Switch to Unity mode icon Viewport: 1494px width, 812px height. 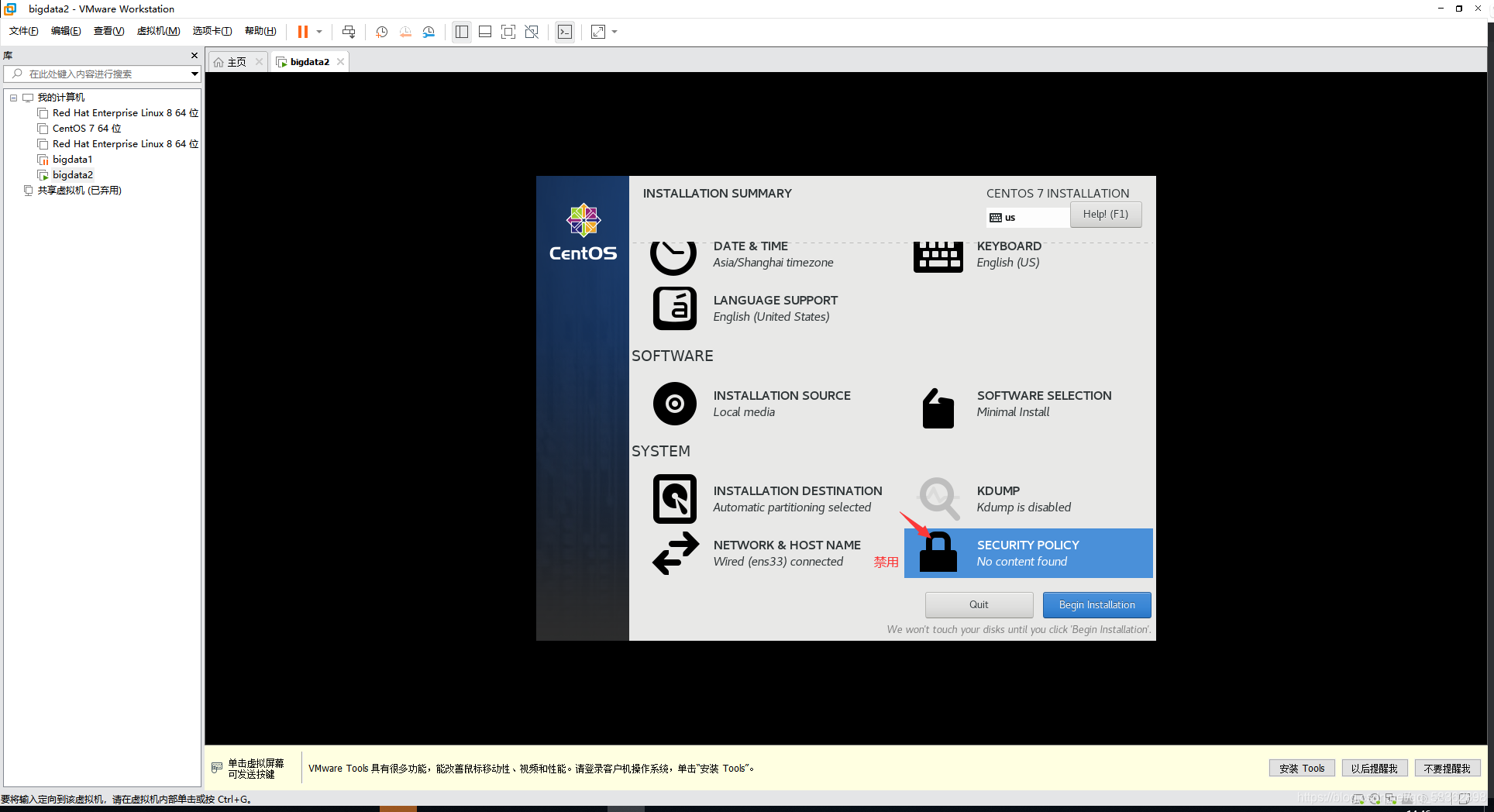click(532, 32)
